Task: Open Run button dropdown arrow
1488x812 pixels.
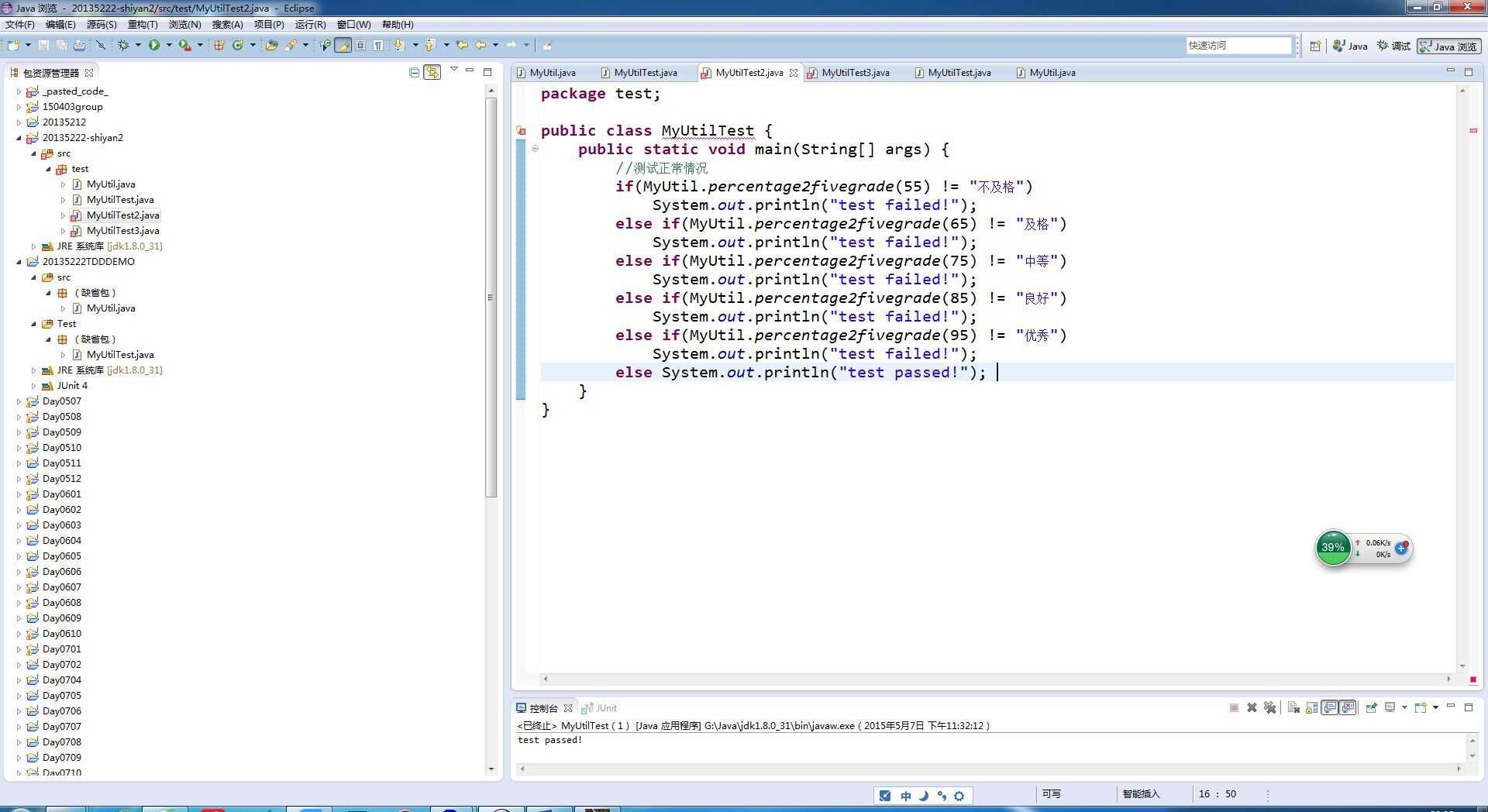Action: 169,46
